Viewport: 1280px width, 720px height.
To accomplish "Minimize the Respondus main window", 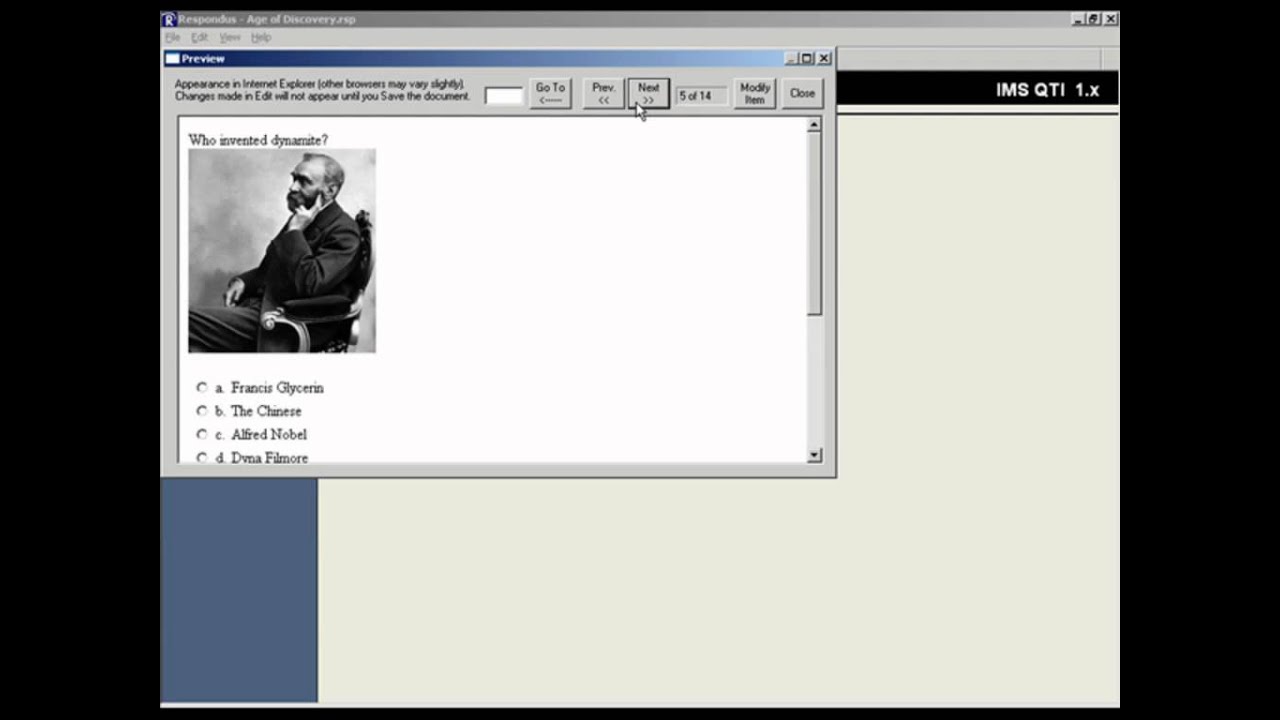I will pyautogui.click(x=1078, y=19).
